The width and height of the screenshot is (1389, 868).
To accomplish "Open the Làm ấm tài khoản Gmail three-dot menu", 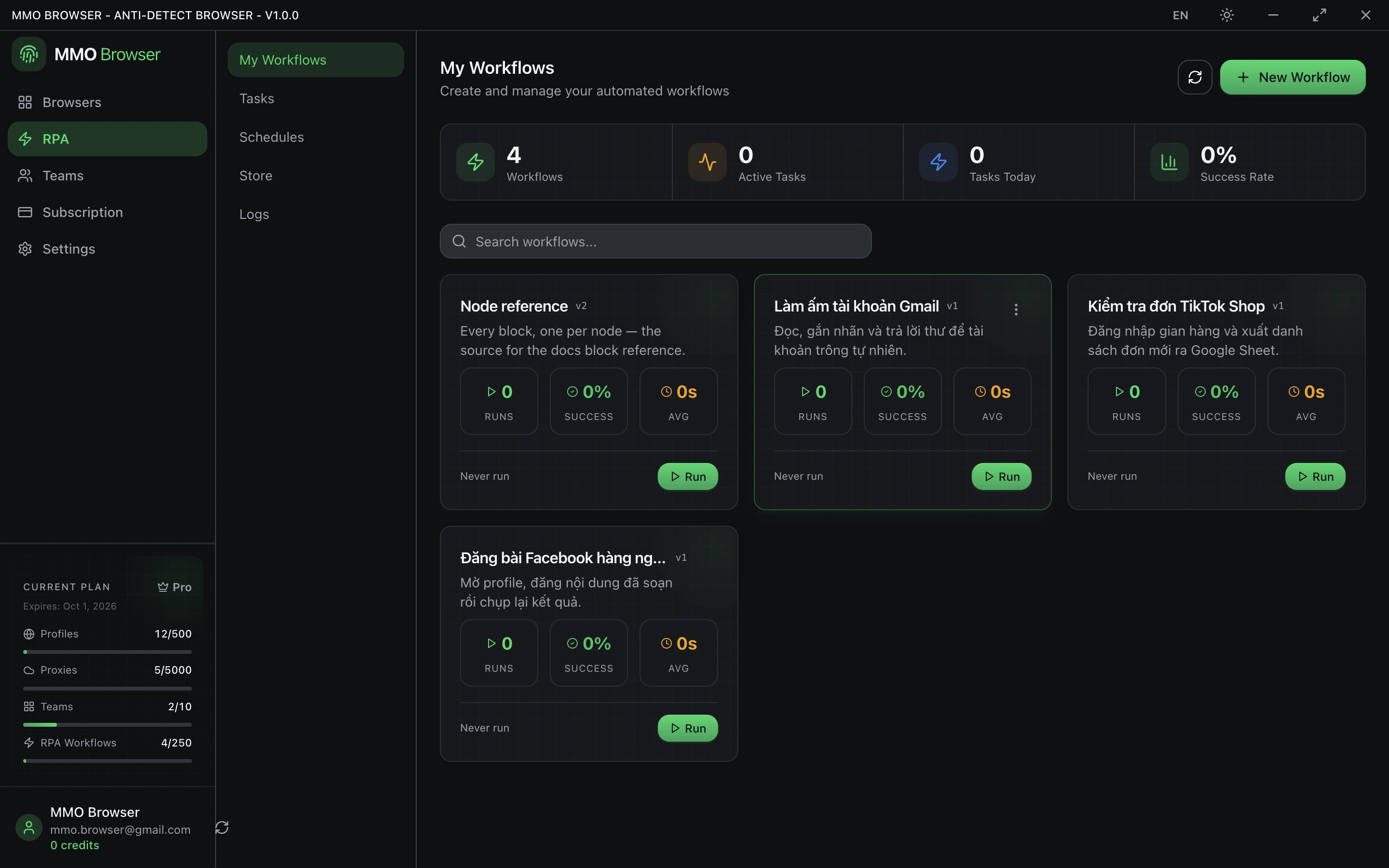I will (x=1016, y=310).
